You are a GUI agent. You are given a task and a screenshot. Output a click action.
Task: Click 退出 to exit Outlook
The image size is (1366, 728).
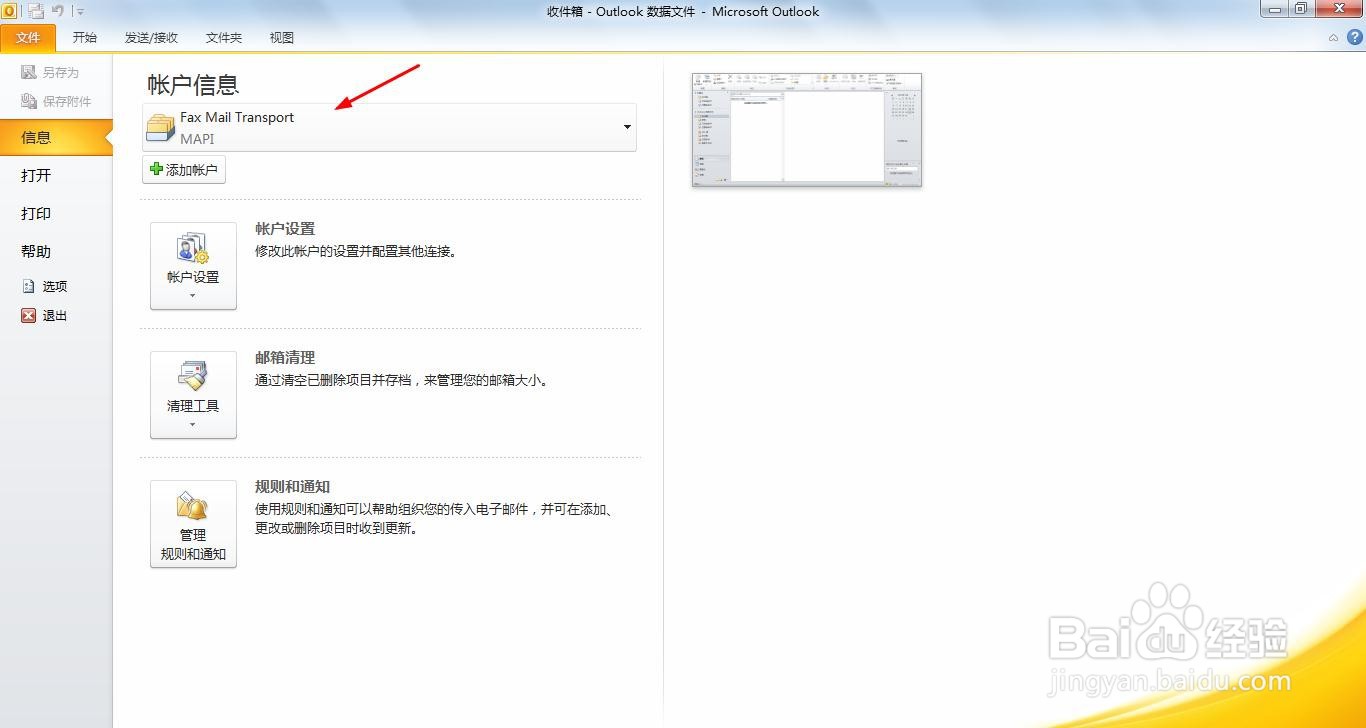45,316
